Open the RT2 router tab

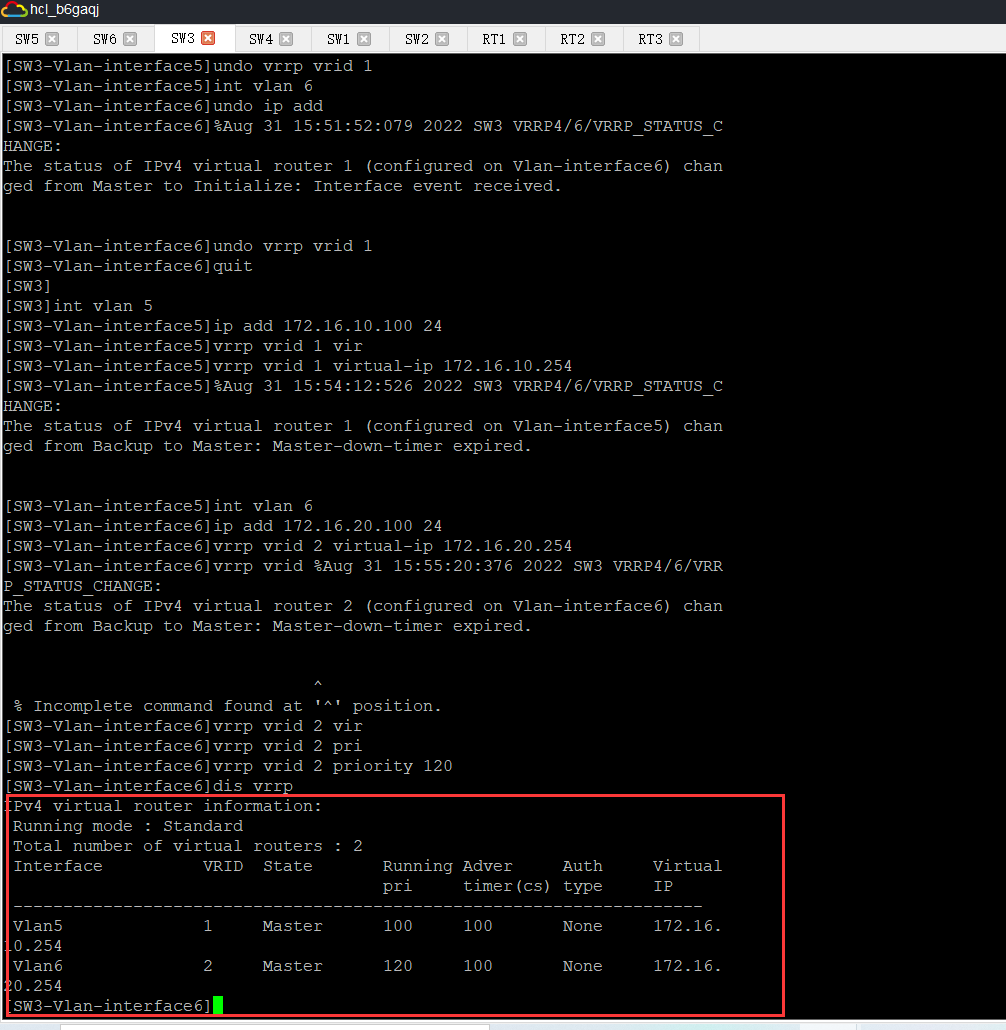pyautogui.click(x=572, y=39)
